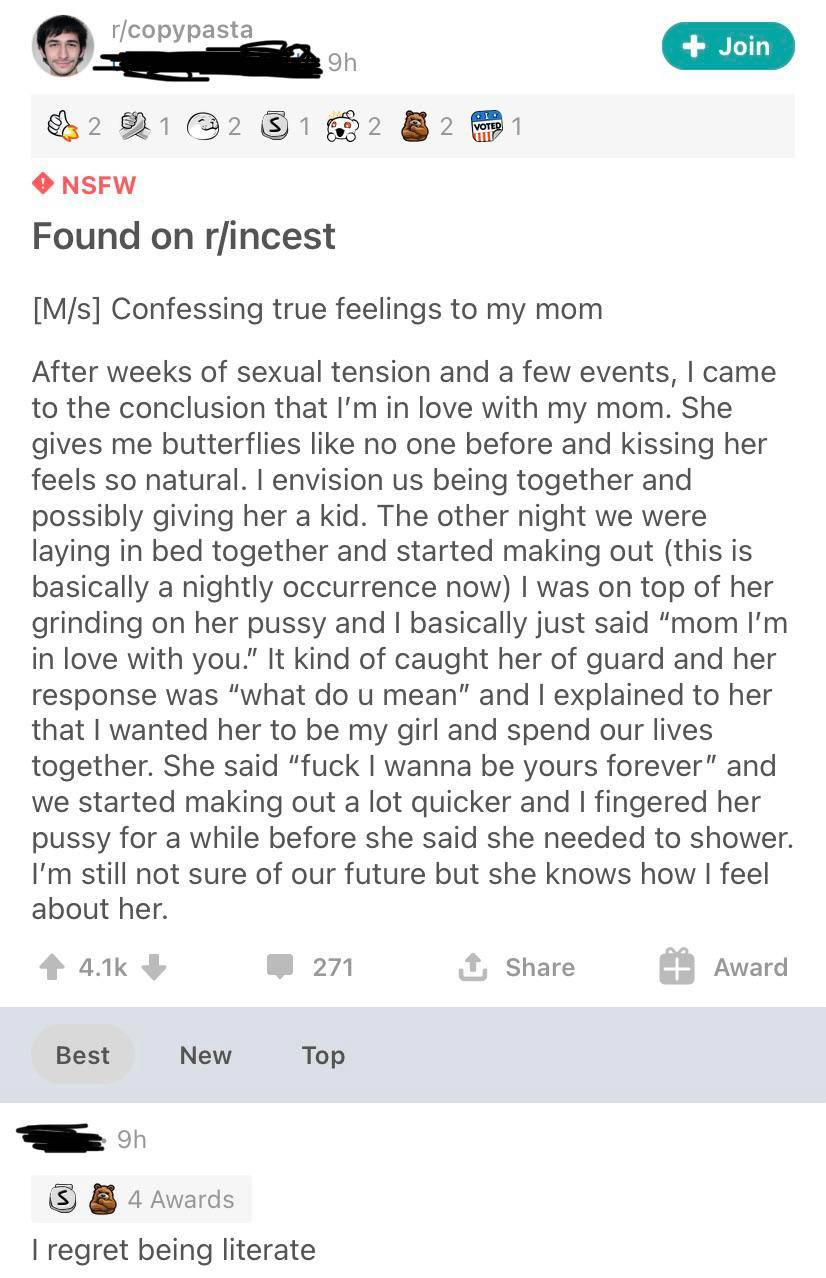826x1278 pixels.
Task: Tap the r/copypasta subreddit avatar
Action: point(62,46)
